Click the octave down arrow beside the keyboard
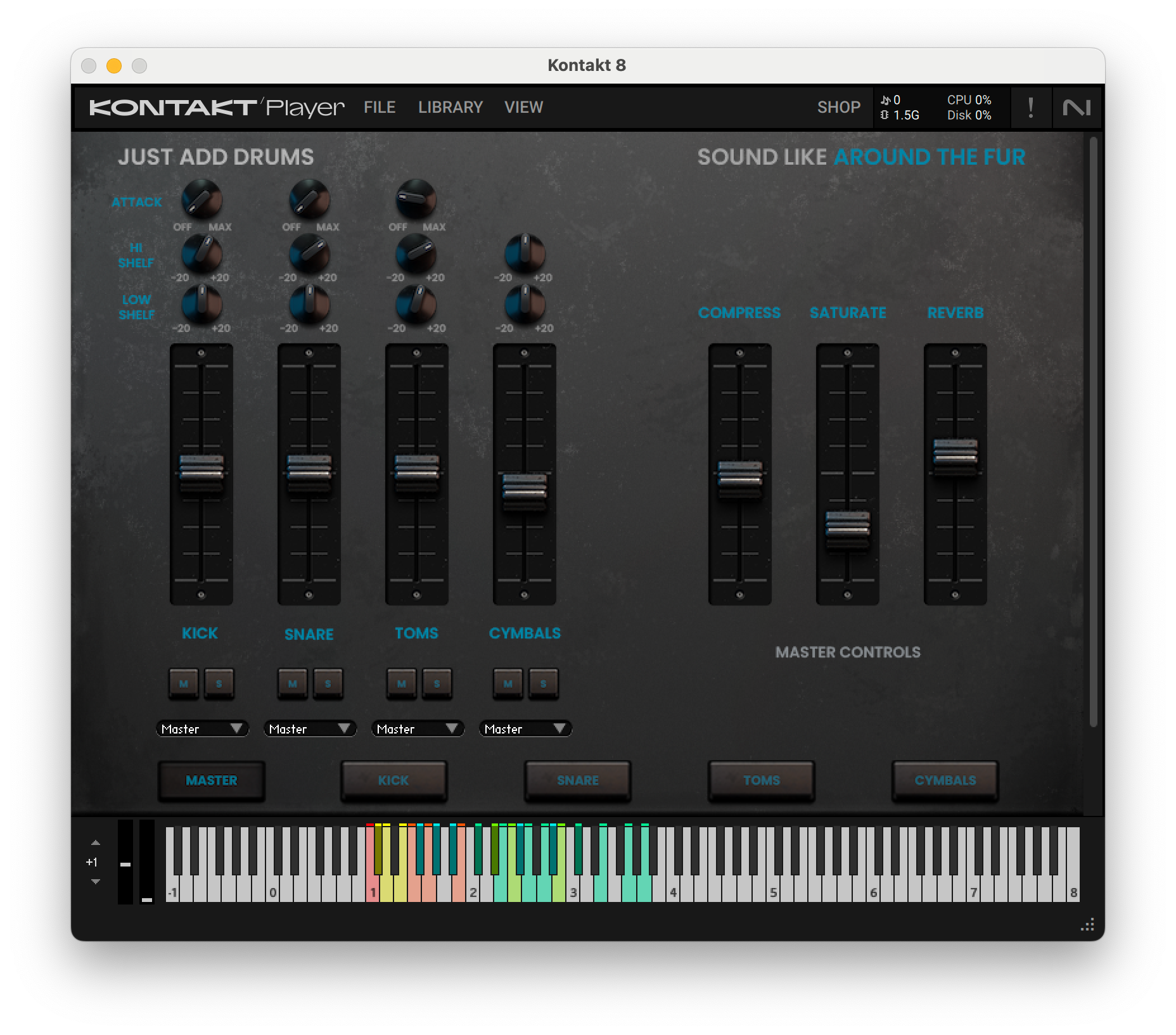The height and width of the screenshot is (1035, 1176). pyautogui.click(x=96, y=881)
